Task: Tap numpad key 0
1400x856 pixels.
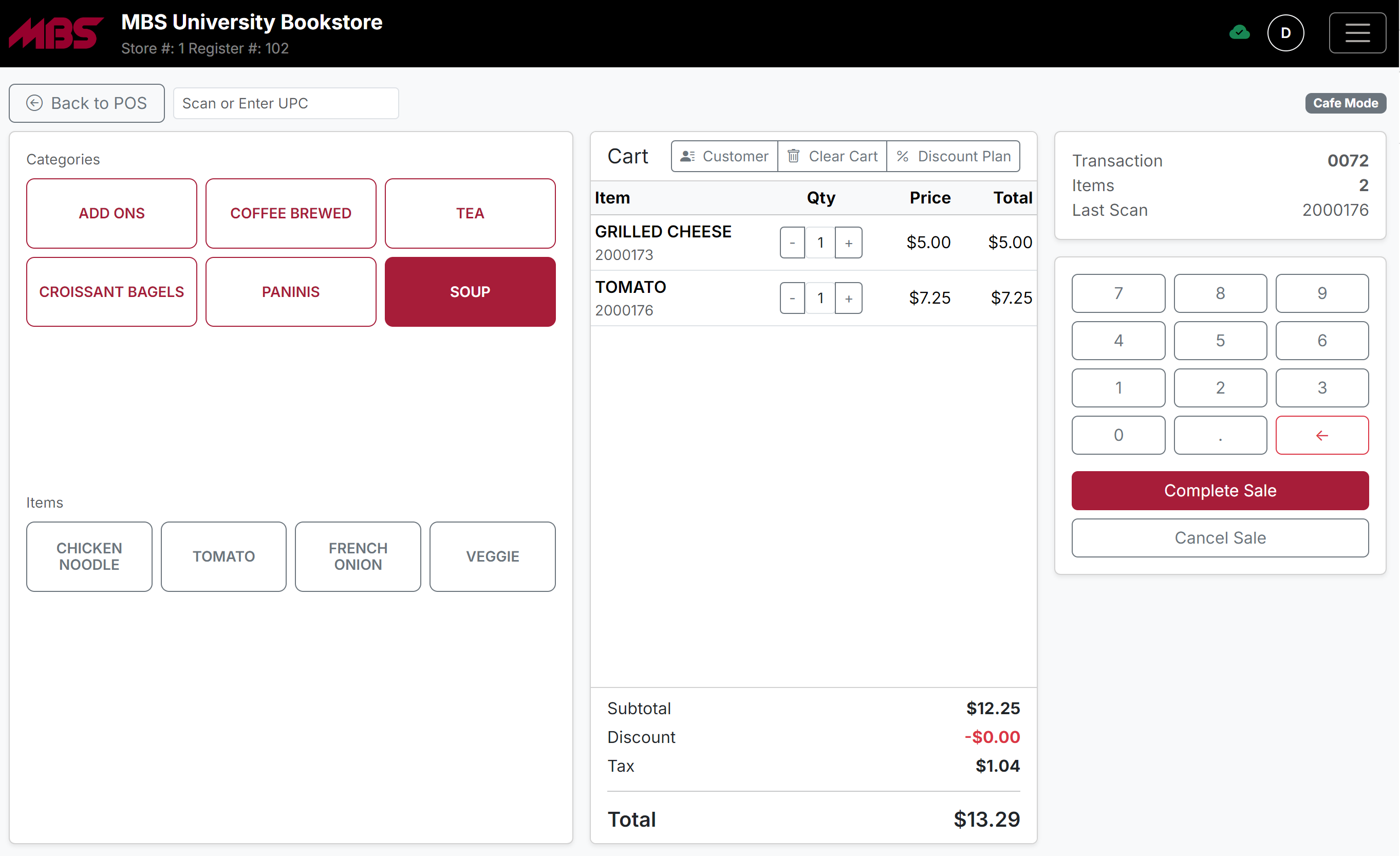Action: click(1118, 435)
